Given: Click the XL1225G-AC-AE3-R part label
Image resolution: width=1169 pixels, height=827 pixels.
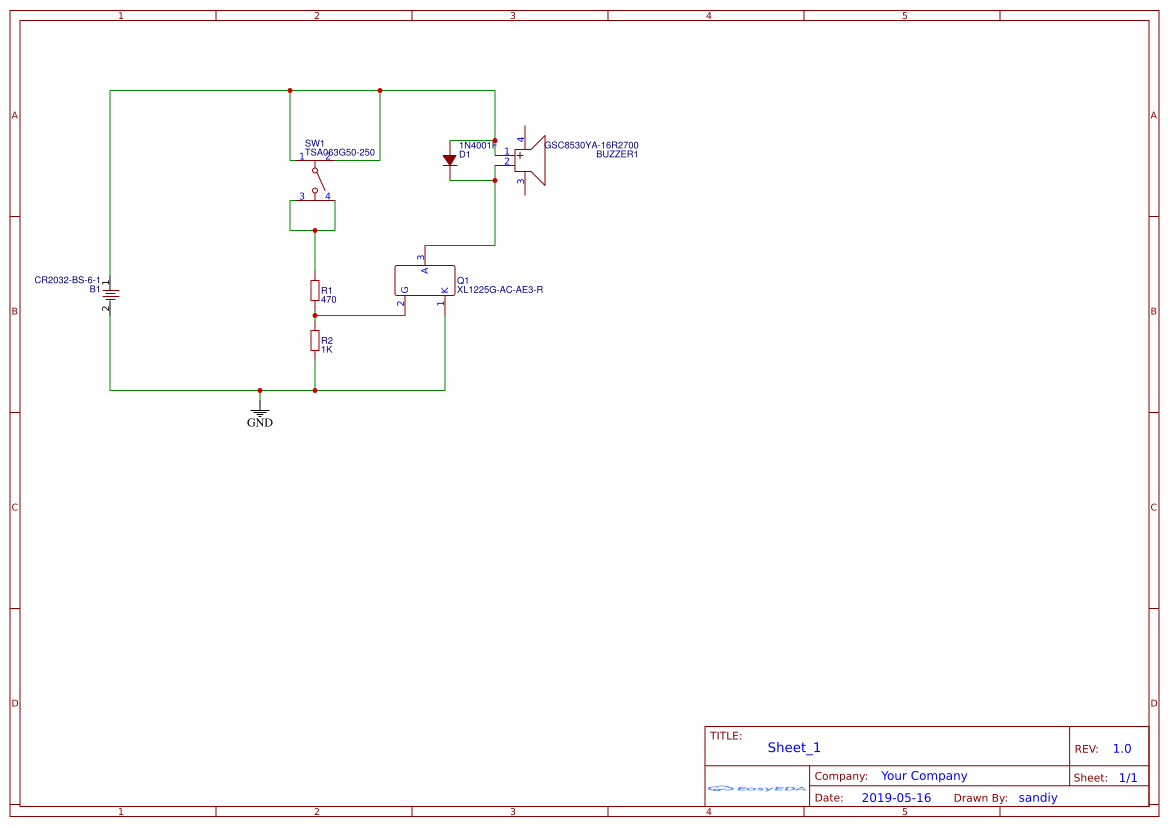Looking at the screenshot, I should point(500,290).
